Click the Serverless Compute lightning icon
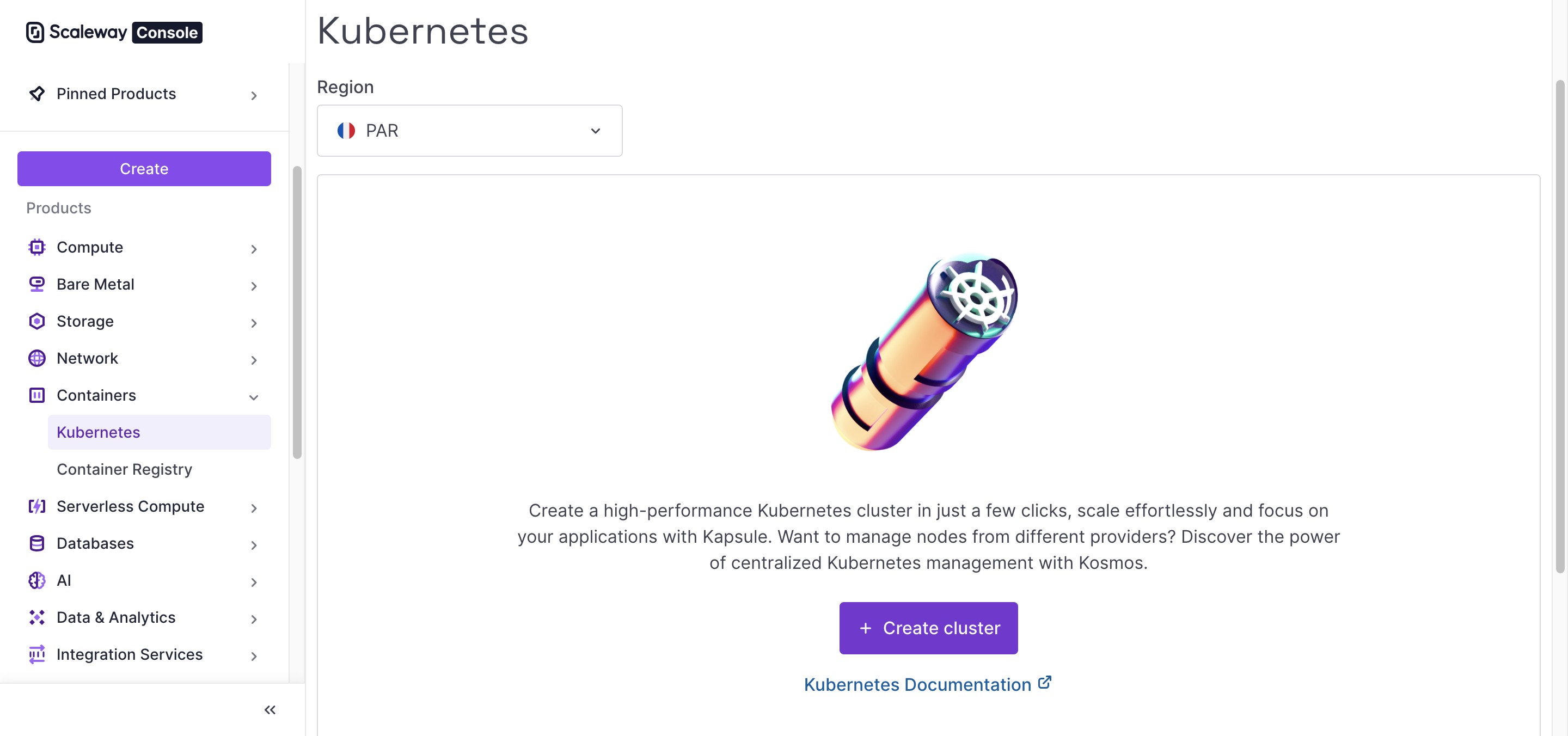The height and width of the screenshot is (736, 1568). [x=36, y=506]
